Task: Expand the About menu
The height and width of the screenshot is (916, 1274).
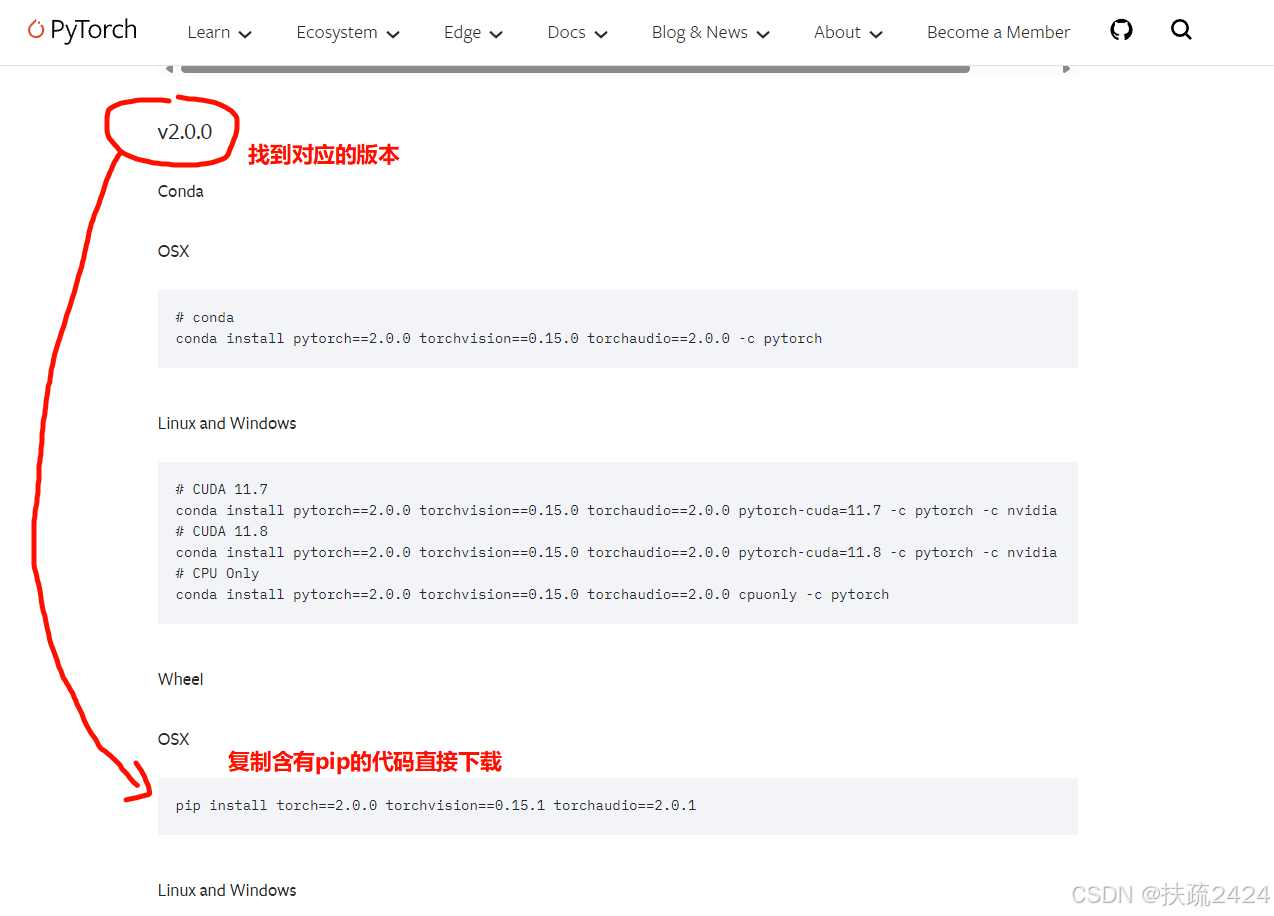Action: tap(848, 32)
